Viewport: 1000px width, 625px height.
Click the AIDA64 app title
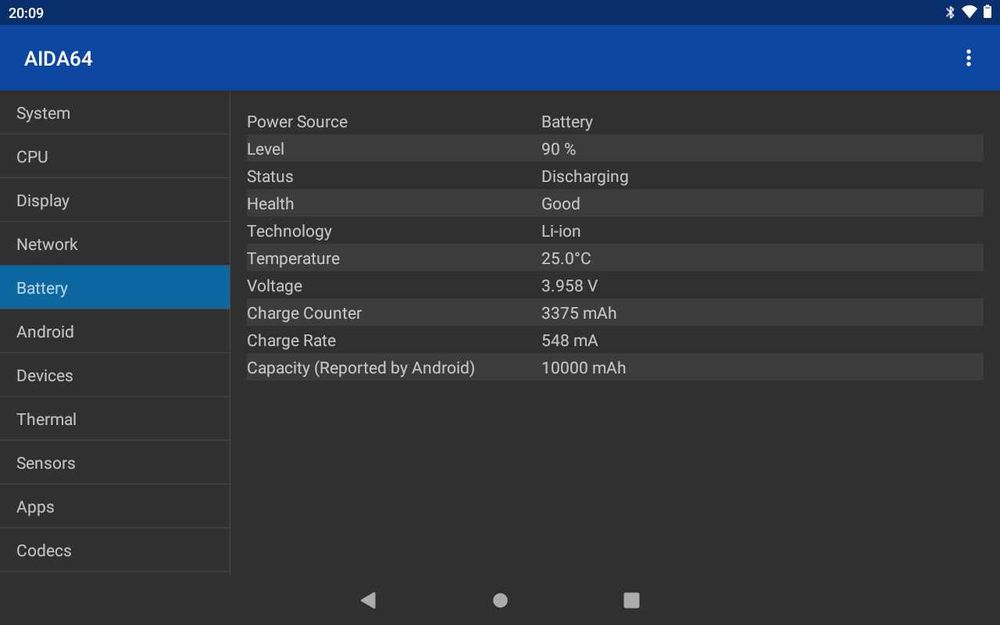click(58, 59)
